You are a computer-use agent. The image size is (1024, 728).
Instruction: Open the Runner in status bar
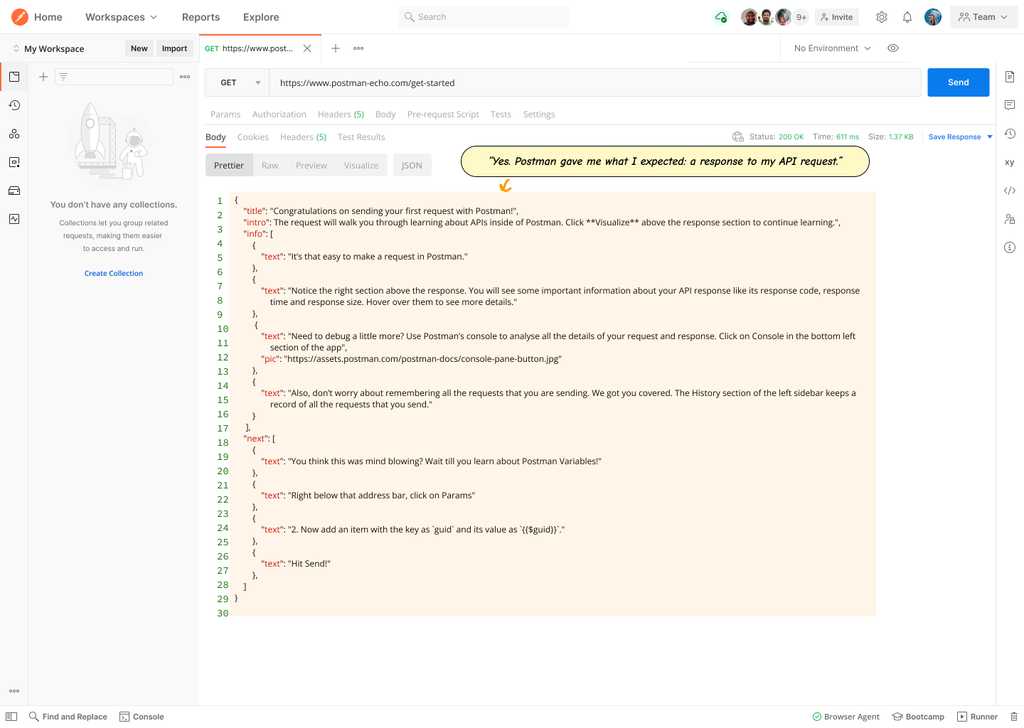pos(977,717)
